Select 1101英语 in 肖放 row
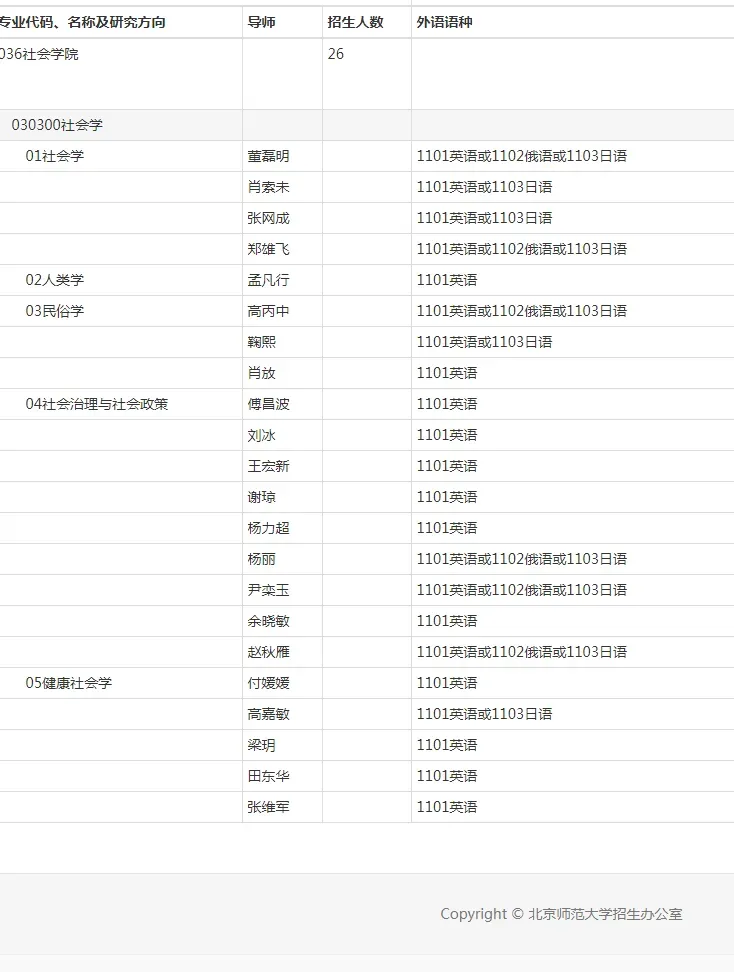The image size is (734, 972). (x=447, y=373)
